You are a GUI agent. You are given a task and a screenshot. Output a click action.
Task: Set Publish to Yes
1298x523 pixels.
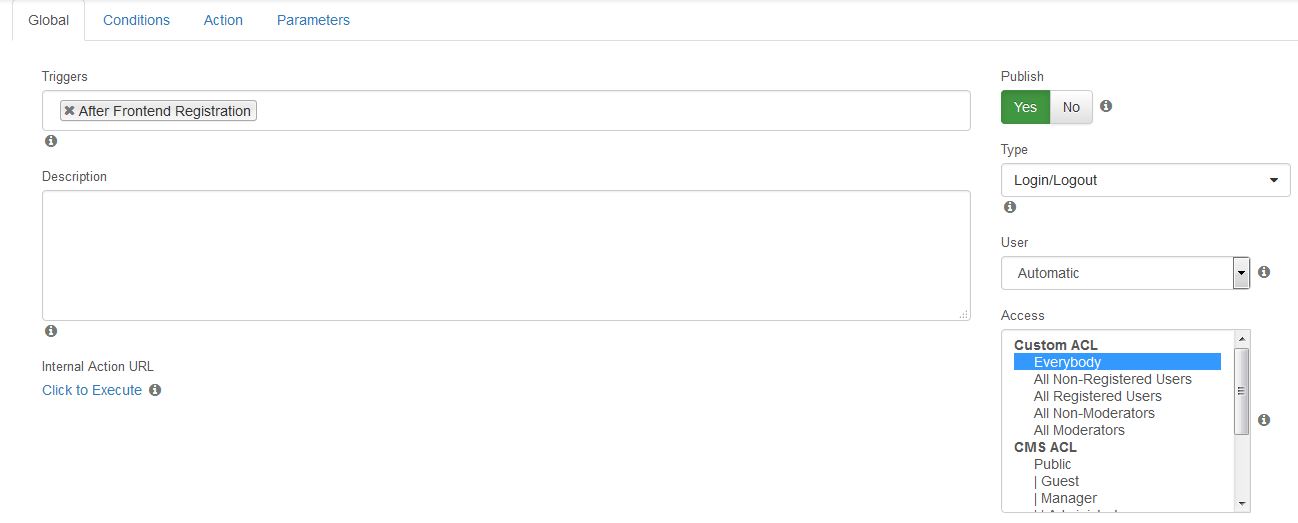click(1025, 107)
